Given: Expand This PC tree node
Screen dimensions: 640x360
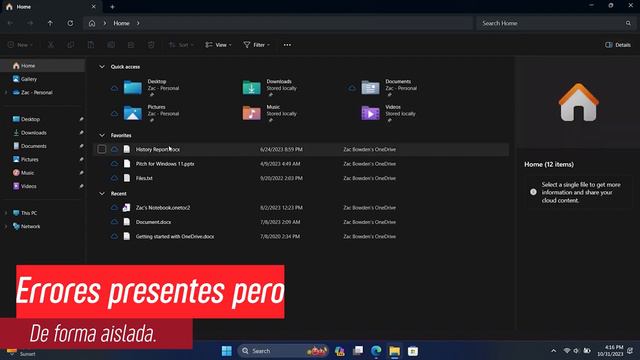Looking at the screenshot, I should pos(6,213).
